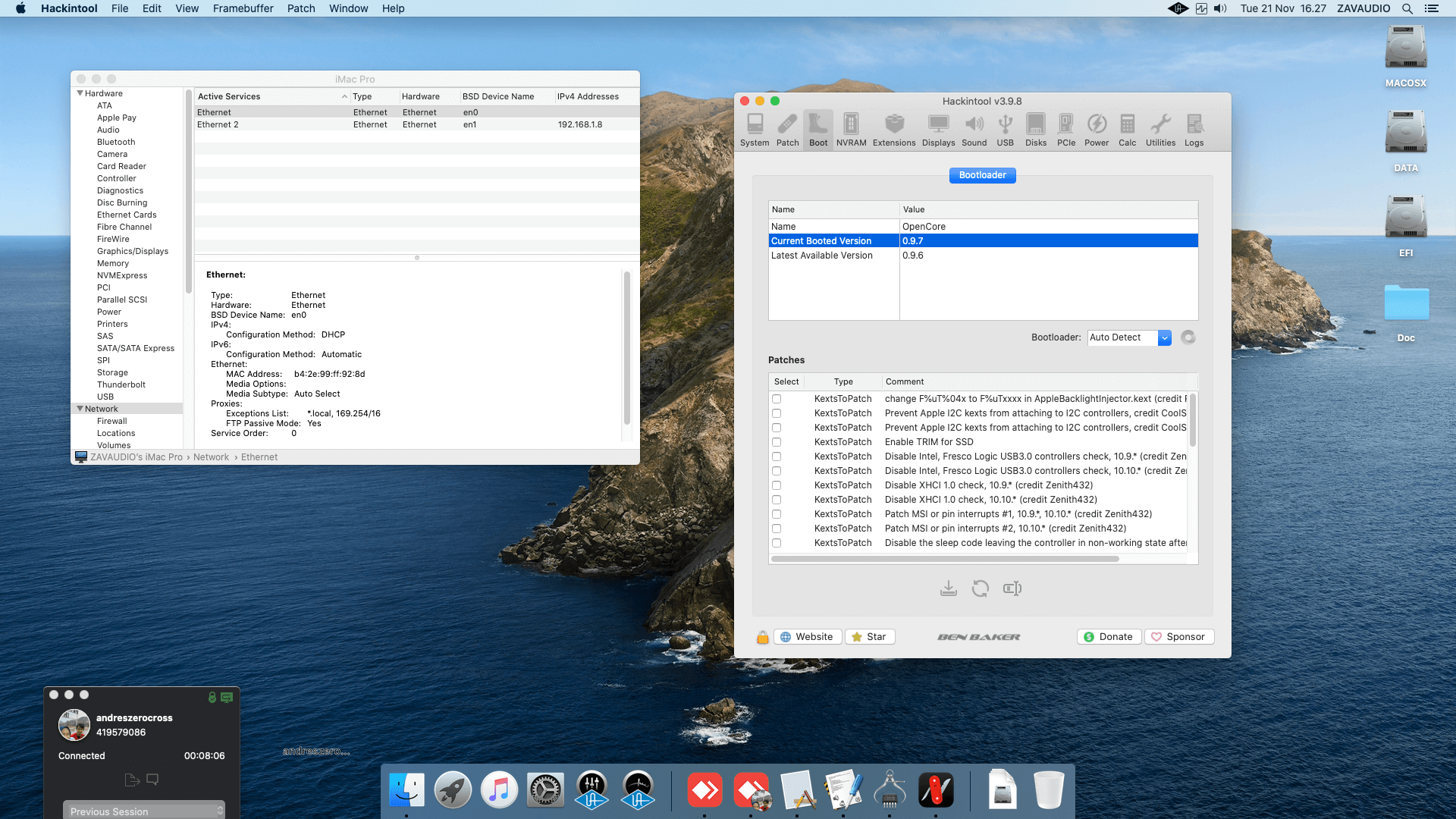Open the Disks section in Hackintool
Image resolution: width=1456 pixels, height=819 pixels.
coord(1035,130)
